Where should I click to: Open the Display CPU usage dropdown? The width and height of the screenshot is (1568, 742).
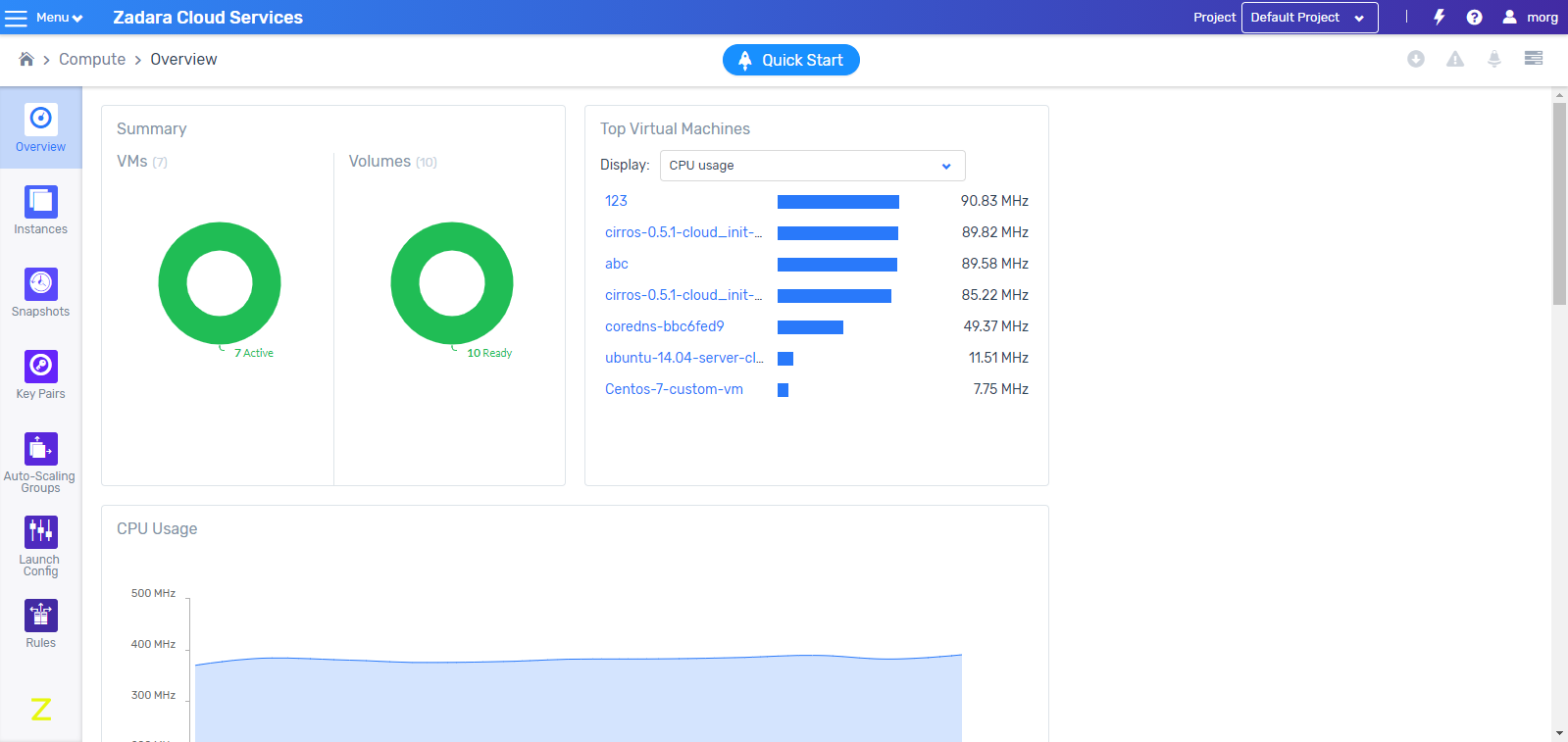812,166
